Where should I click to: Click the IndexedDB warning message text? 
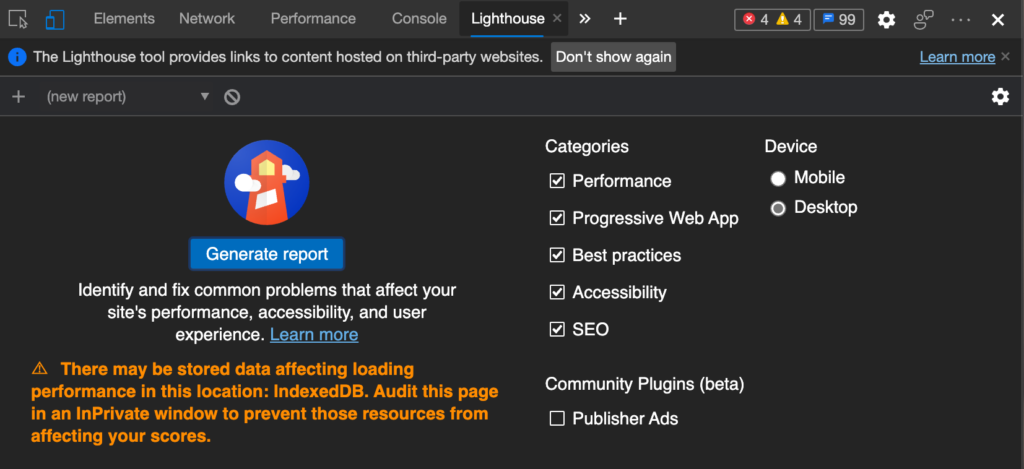click(265, 403)
